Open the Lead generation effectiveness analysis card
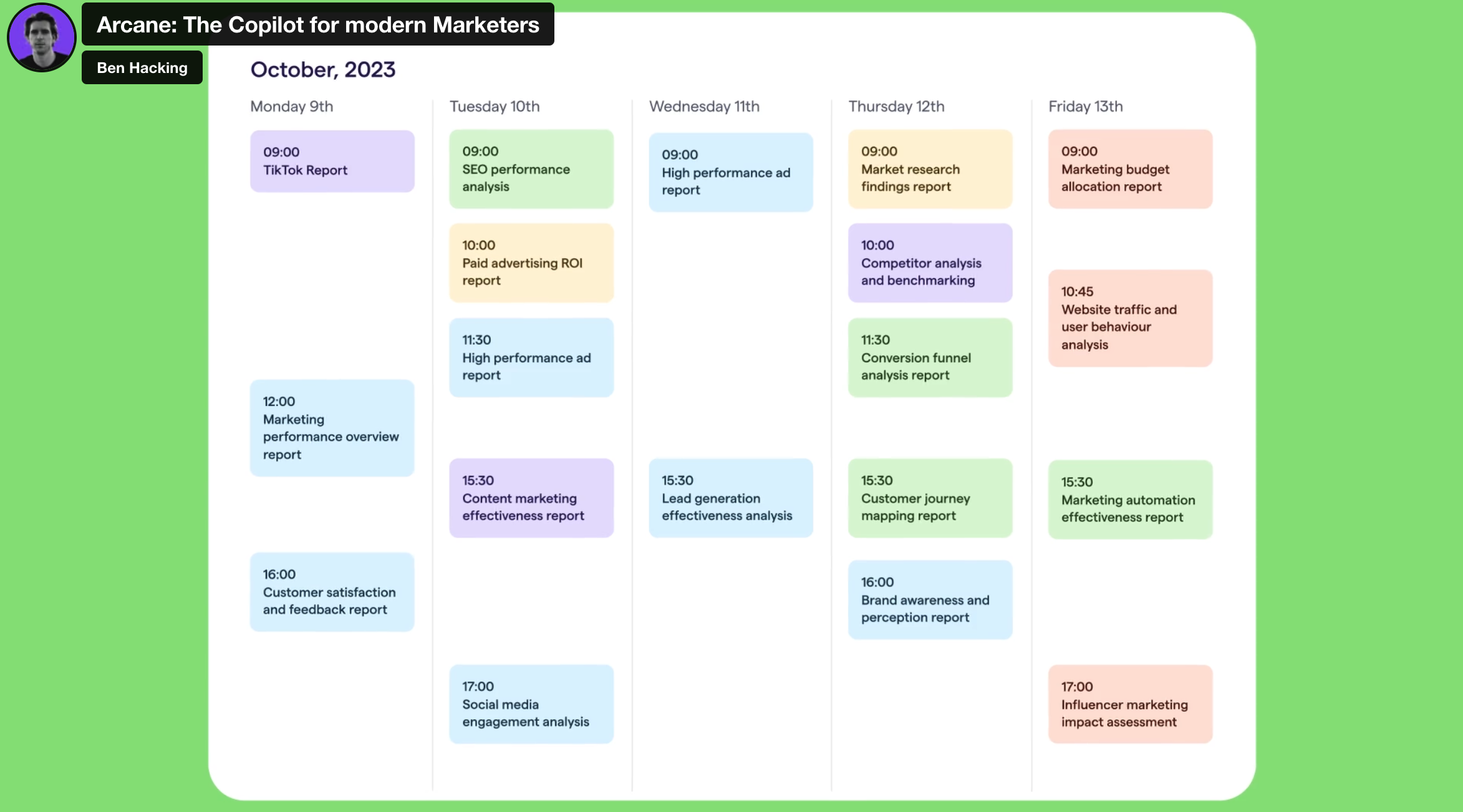1463x812 pixels. pyautogui.click(x=731, y=498)
